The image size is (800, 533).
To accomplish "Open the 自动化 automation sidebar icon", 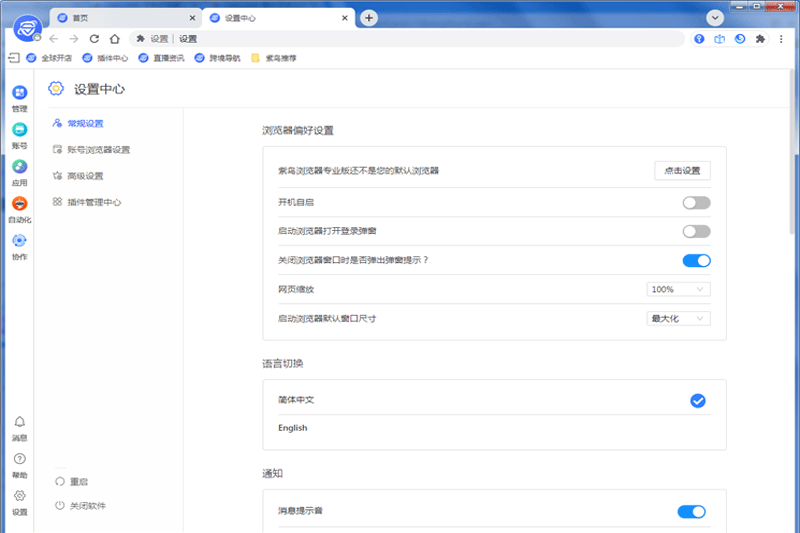I will pos(19,205).
